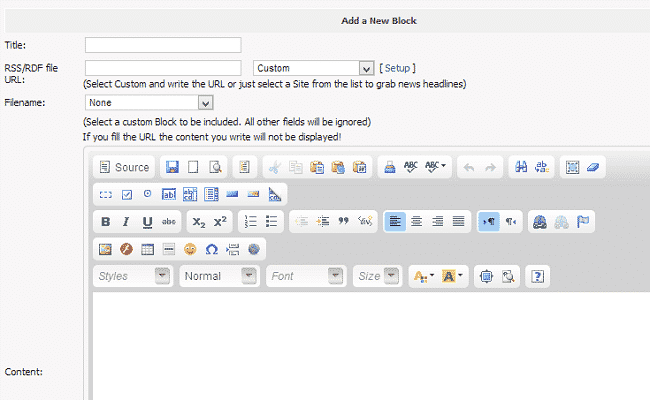
Task: Insert a table into content
Action: [147, 249]
